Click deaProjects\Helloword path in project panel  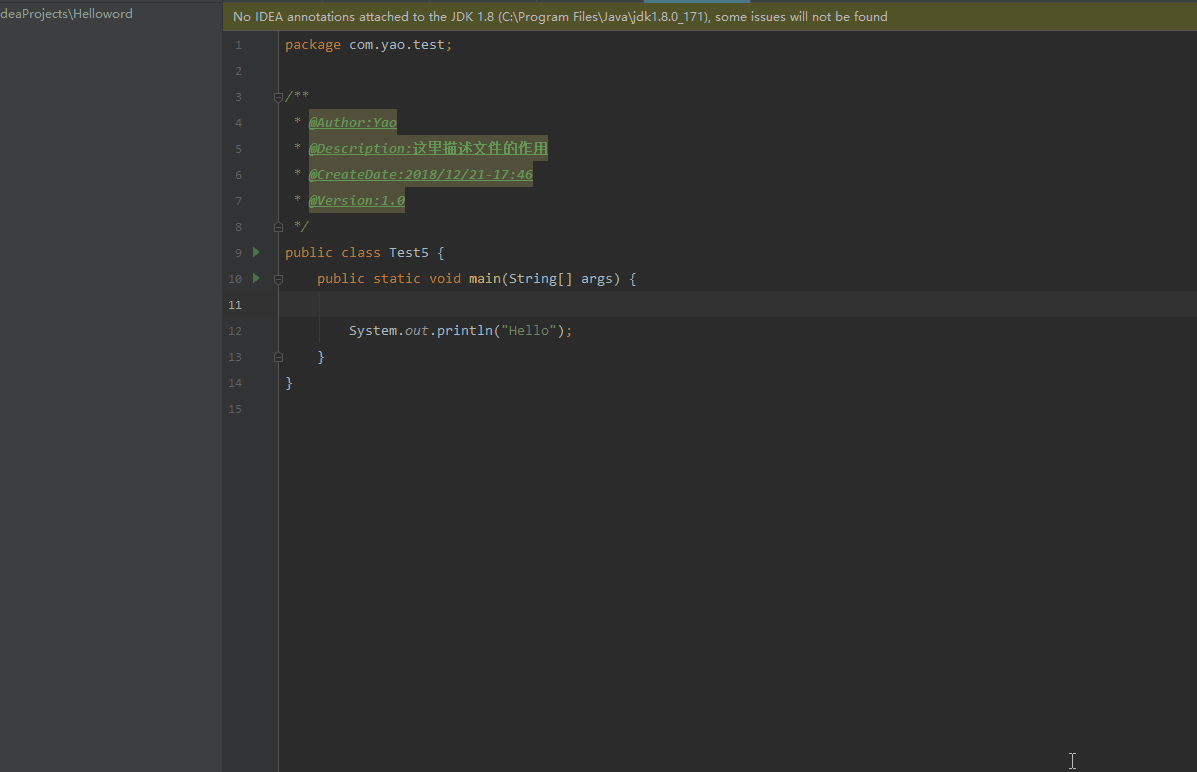(66, 14)
